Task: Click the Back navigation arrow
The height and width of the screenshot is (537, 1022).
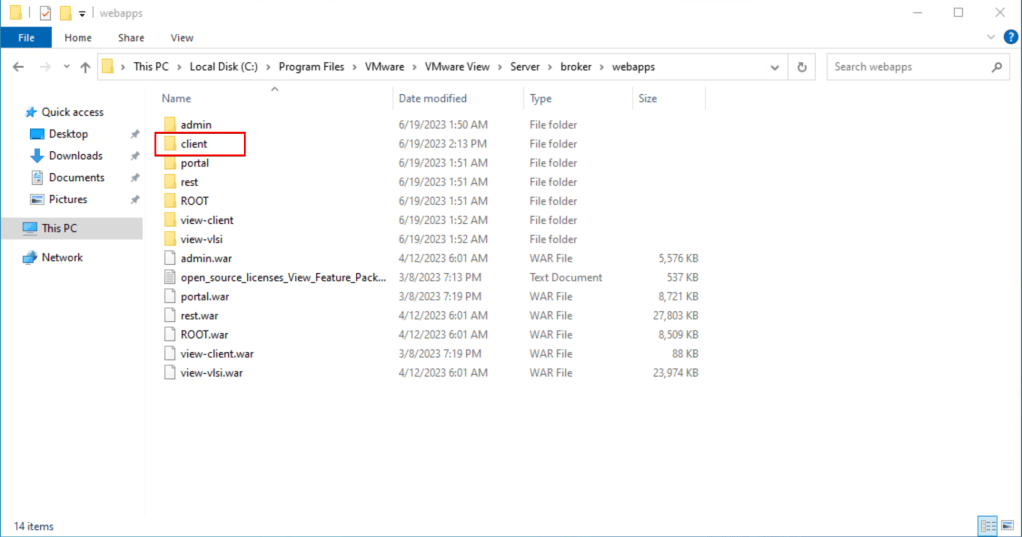Action: pyautogui.click(x=18, y=67)
